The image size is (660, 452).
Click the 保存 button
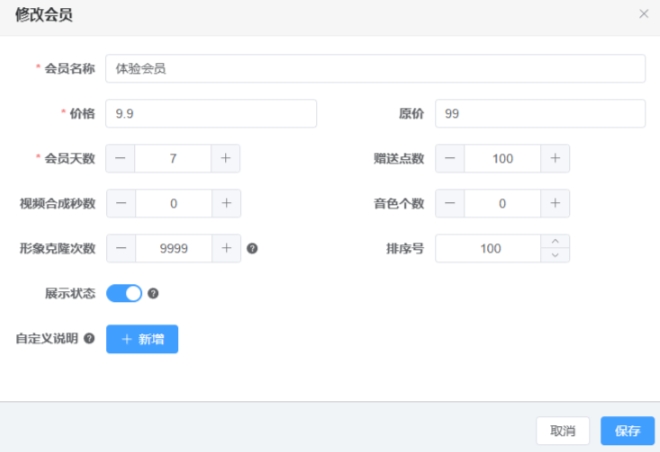click(x=628, y=431)
